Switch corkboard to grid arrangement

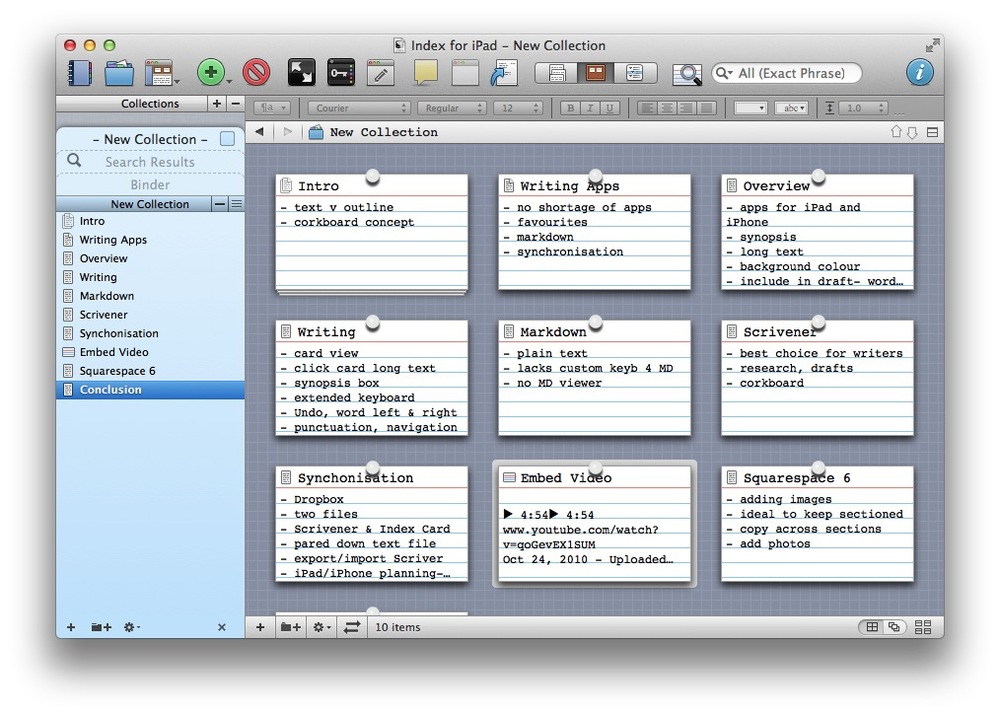pos(872,627)
